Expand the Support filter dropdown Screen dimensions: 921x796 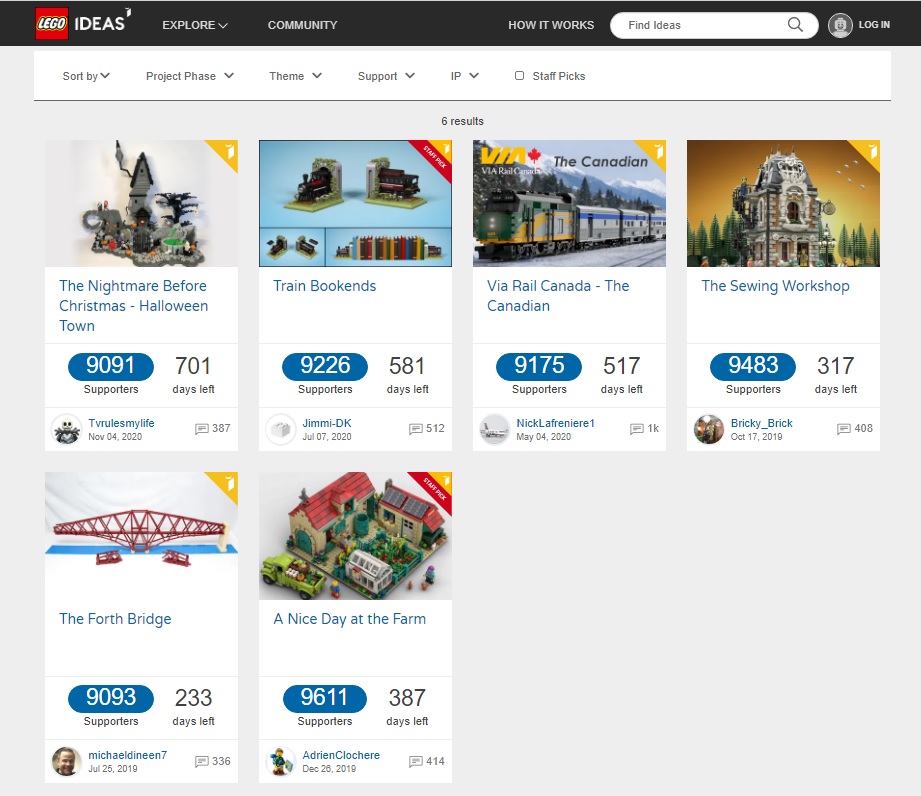tap(386, 76)
